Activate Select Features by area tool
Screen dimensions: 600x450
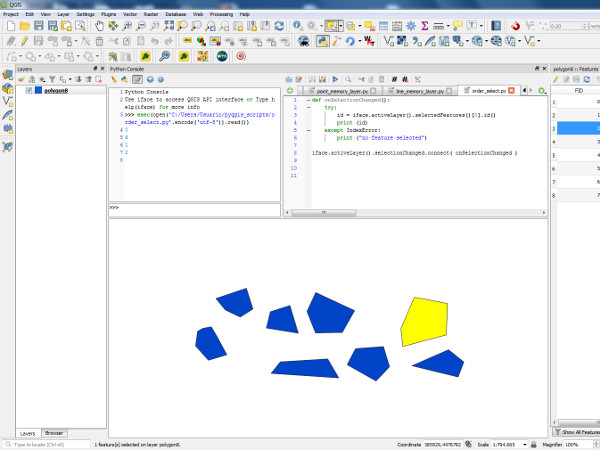331,26
